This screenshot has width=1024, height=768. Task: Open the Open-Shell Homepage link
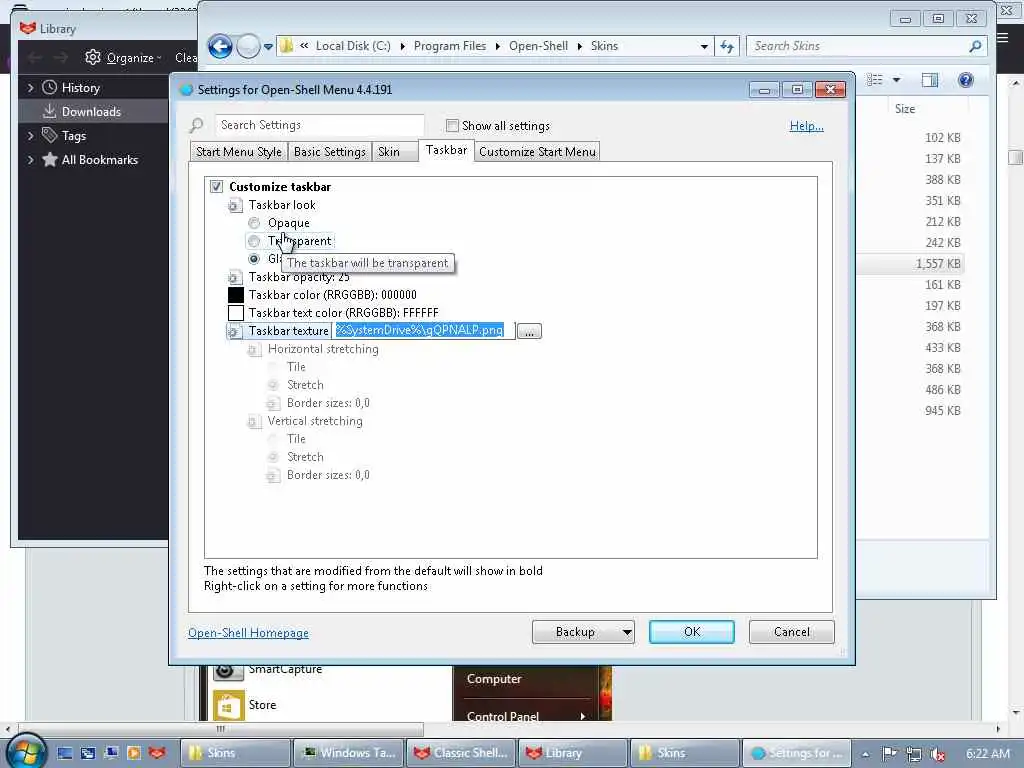click(x=248, y=633)
